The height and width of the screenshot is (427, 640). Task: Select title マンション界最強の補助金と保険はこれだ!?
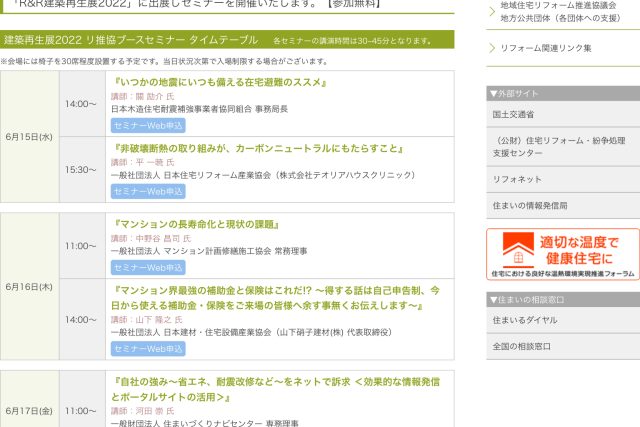[x=276, y=298]
